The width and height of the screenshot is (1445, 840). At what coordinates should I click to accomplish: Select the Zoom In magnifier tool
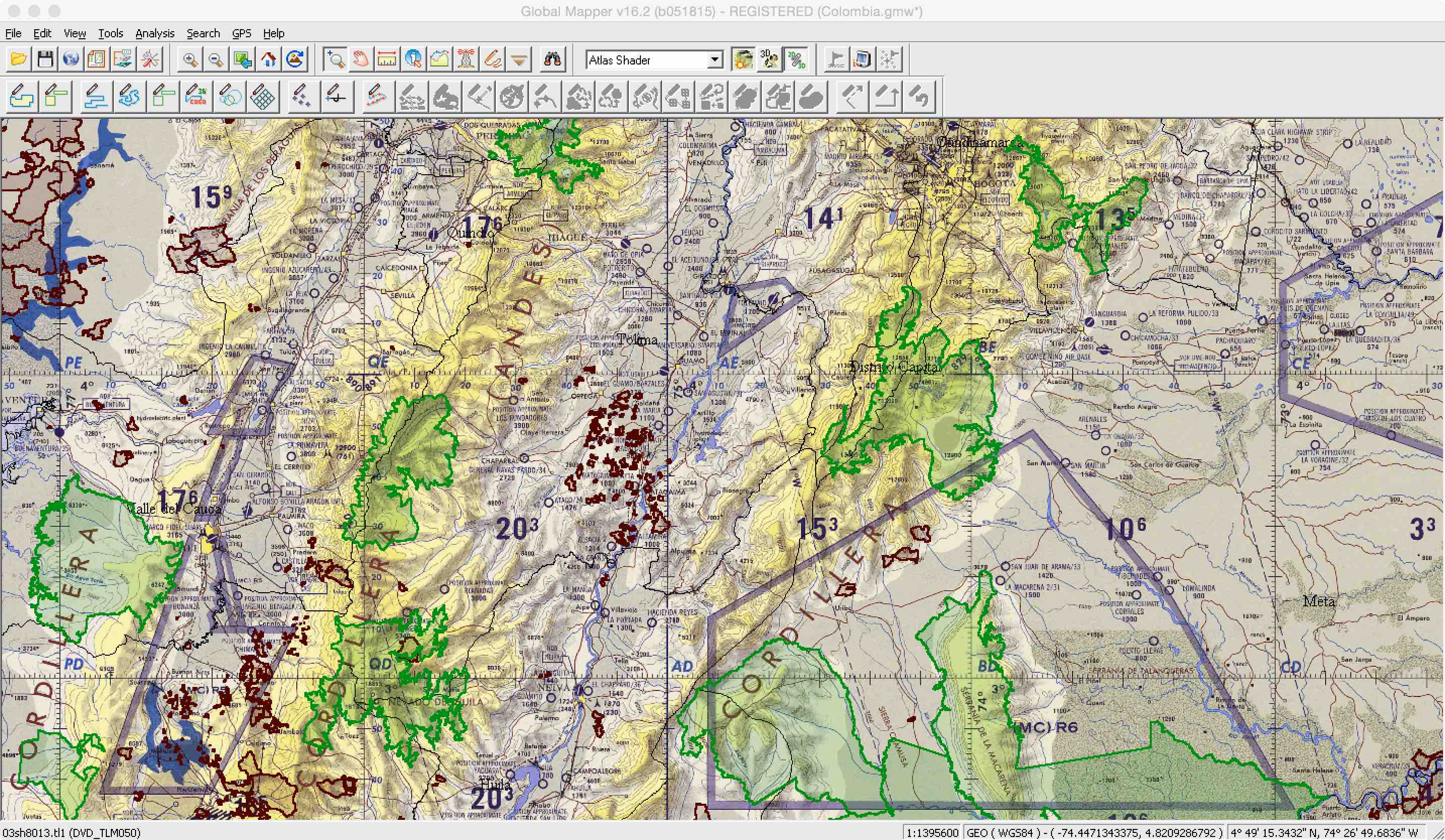coord(191,59)
